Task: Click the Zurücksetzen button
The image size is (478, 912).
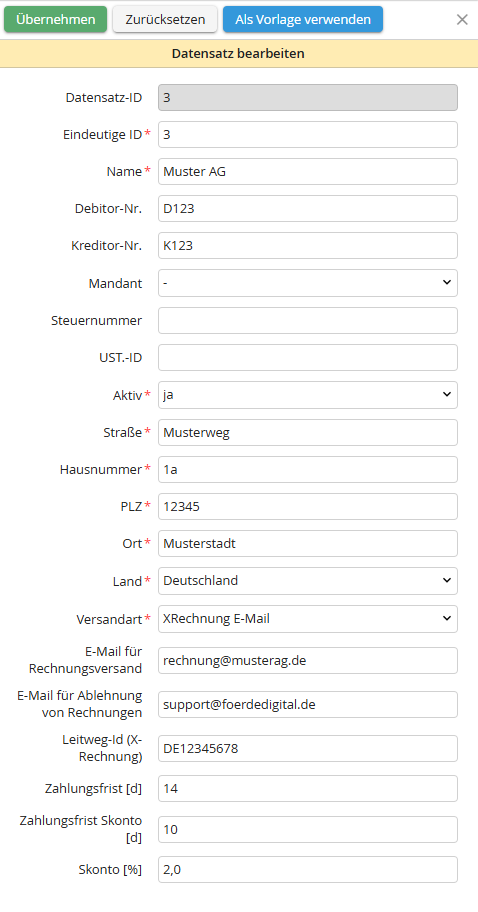Action: pyautogui.click(x=165, y=19)
